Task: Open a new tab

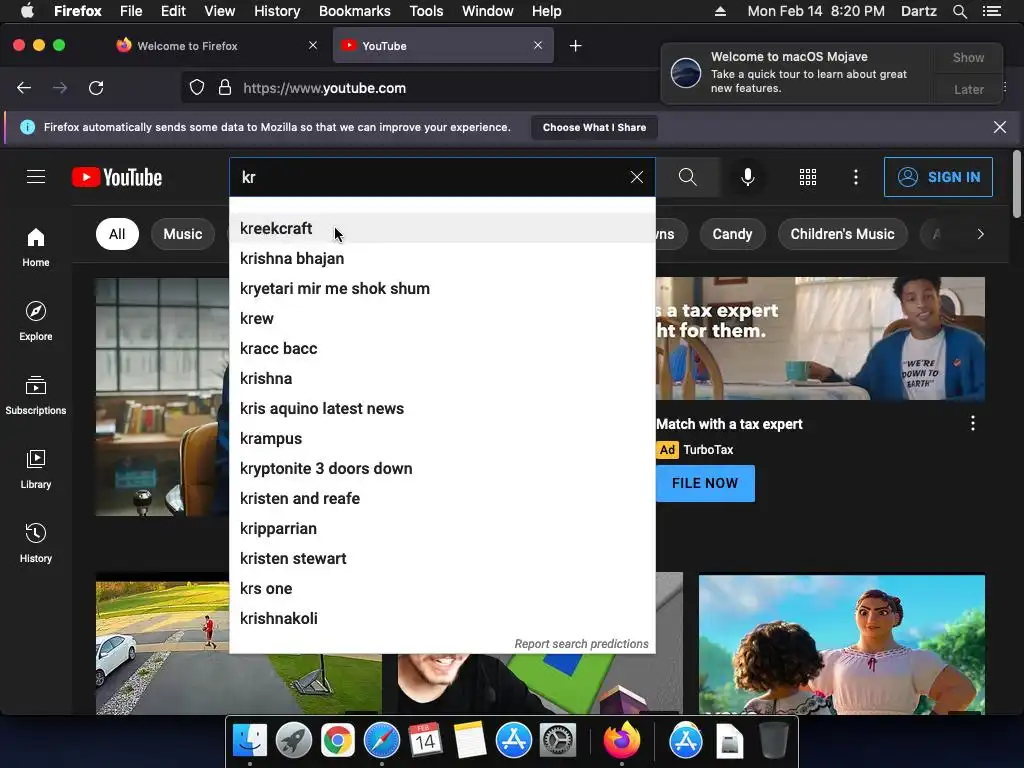Action: tap(575, 46)
